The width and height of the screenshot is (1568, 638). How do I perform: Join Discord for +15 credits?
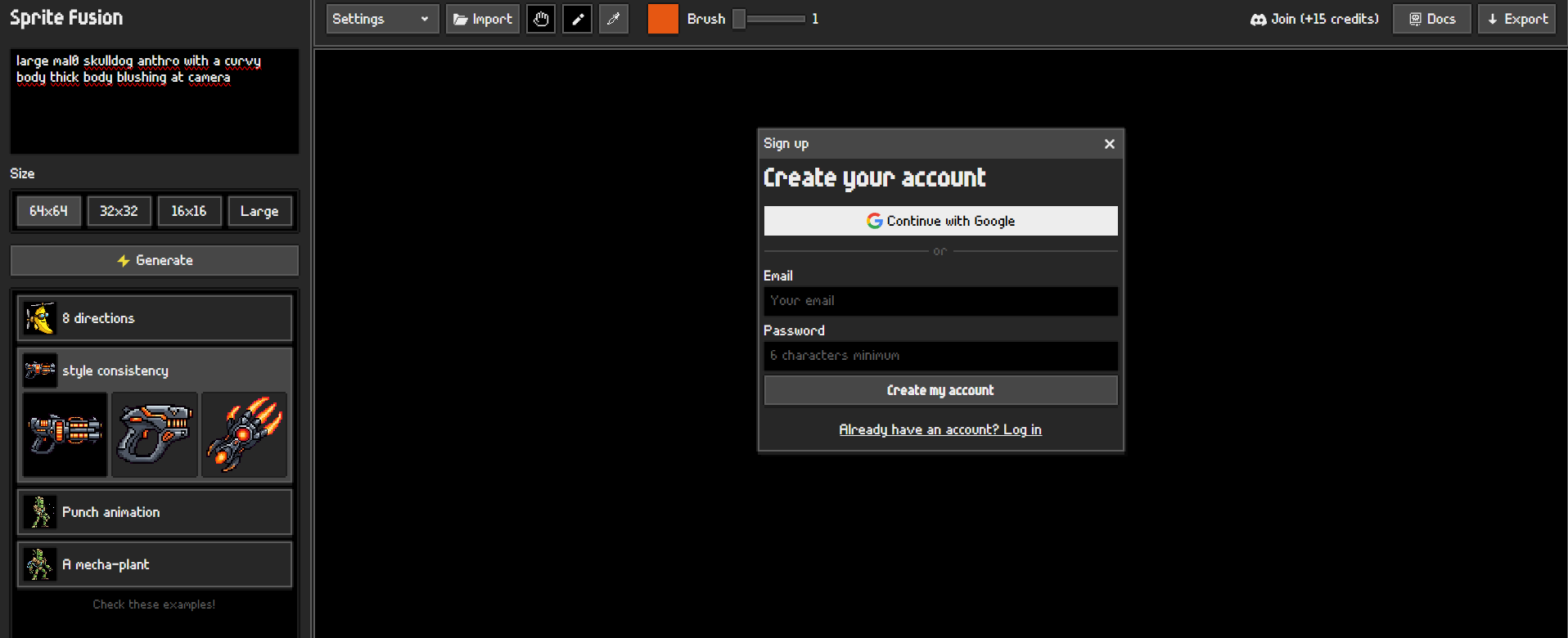(x=1315, y=19)
